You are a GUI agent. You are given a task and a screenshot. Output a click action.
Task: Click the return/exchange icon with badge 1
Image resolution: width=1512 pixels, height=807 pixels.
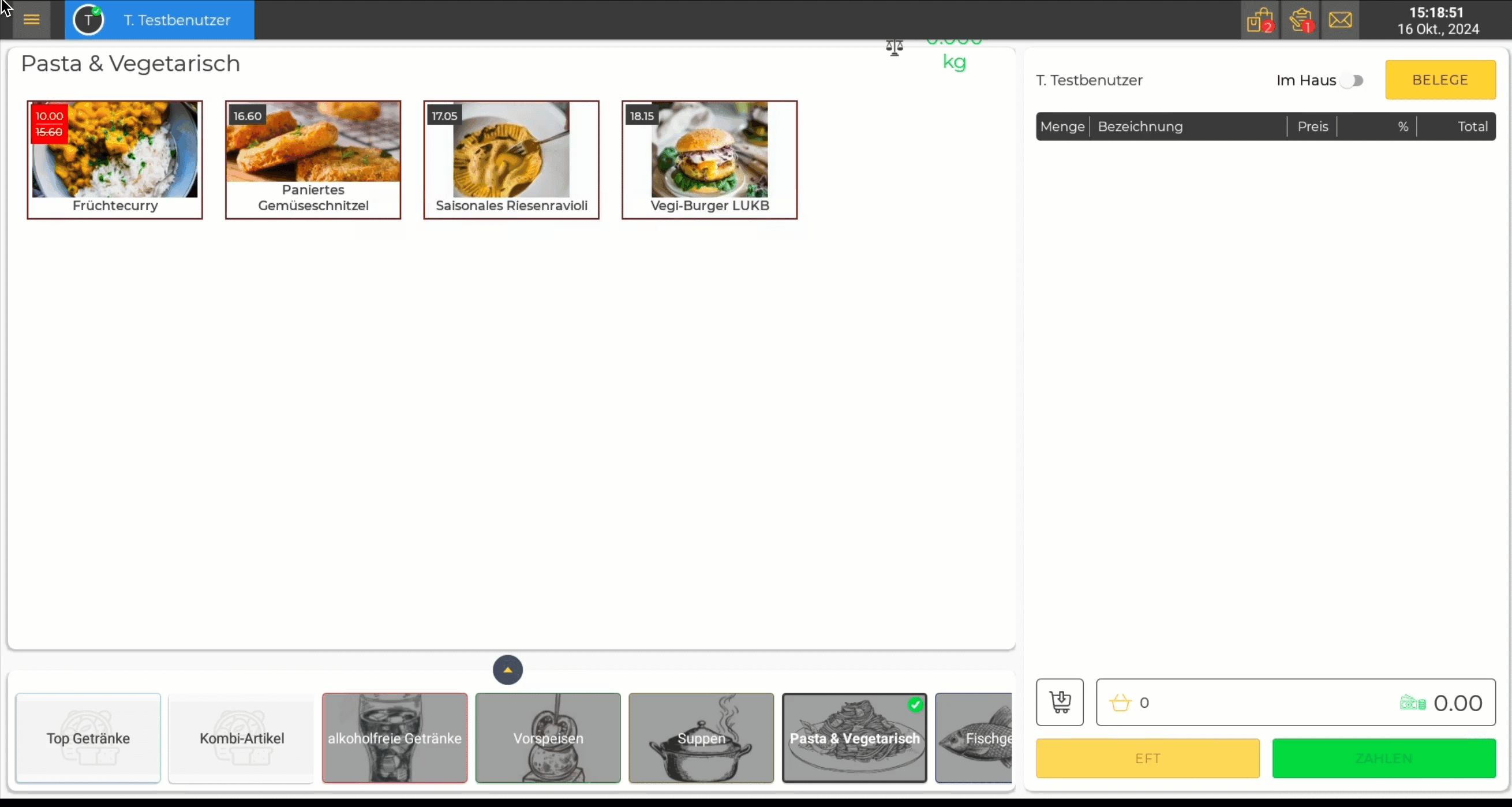[x=1300, y=20]
